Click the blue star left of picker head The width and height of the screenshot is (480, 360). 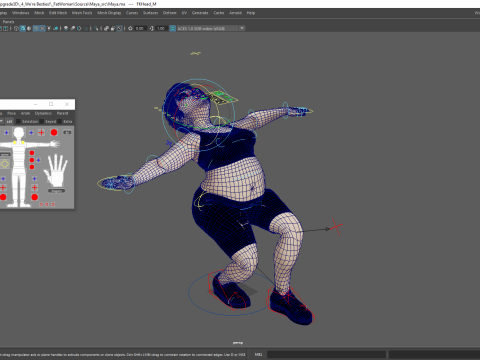coord(6,133)
